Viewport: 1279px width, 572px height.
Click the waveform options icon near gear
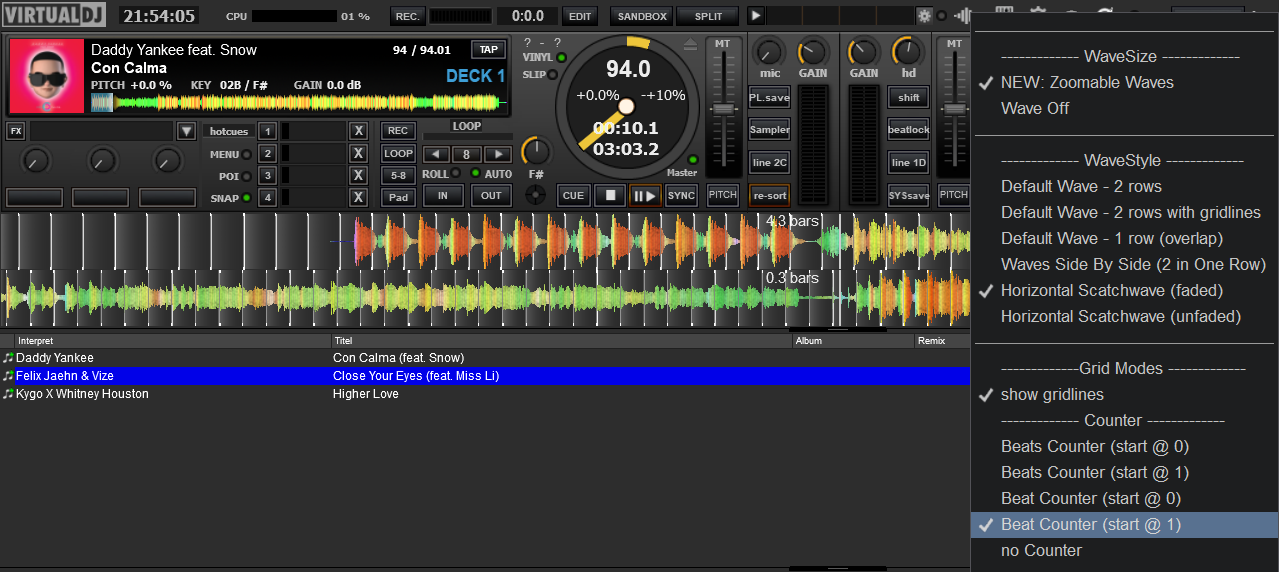pos(963,16)
